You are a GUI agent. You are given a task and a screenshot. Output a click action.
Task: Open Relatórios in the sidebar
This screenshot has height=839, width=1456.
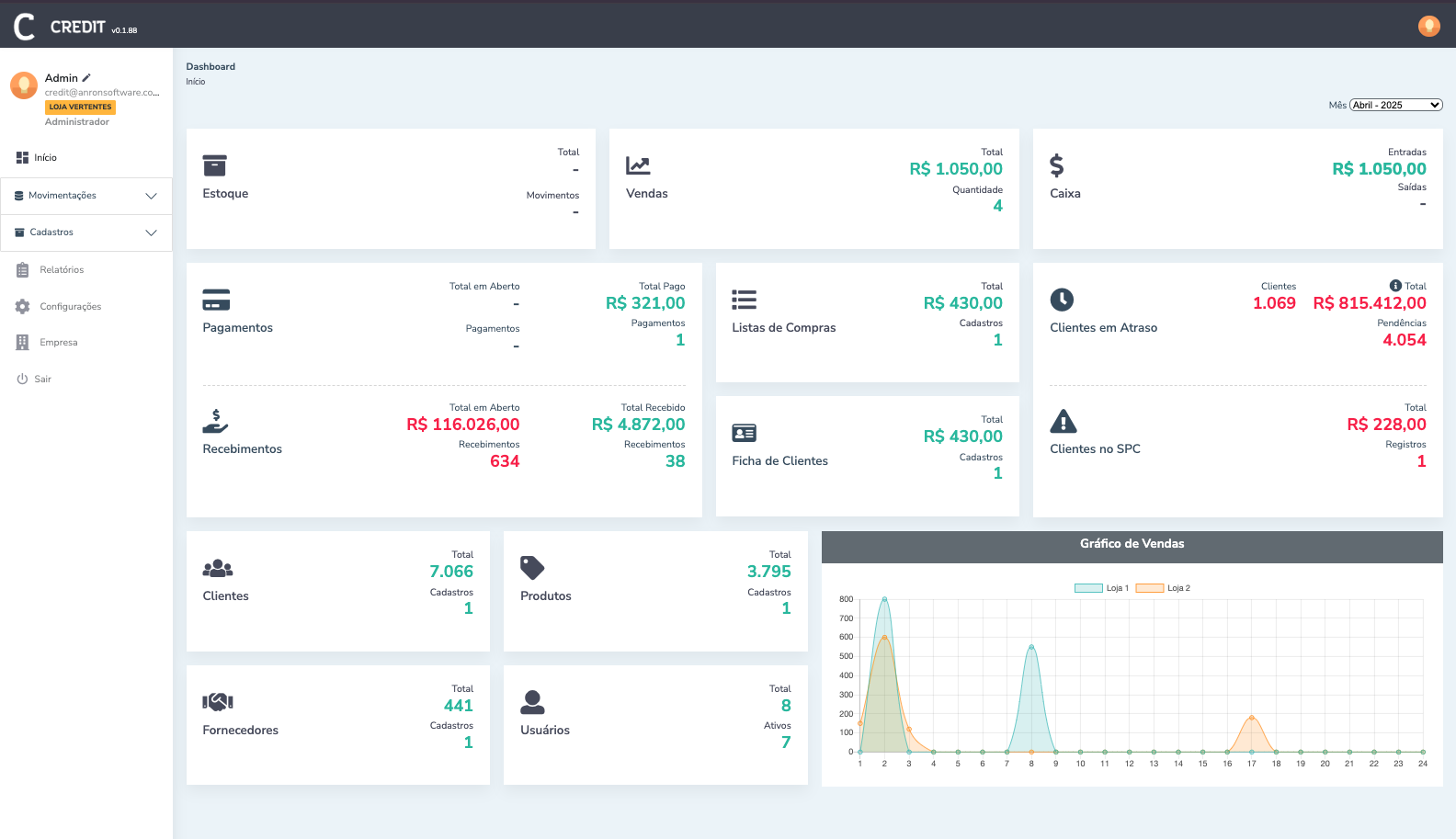[x=62, y=270]
